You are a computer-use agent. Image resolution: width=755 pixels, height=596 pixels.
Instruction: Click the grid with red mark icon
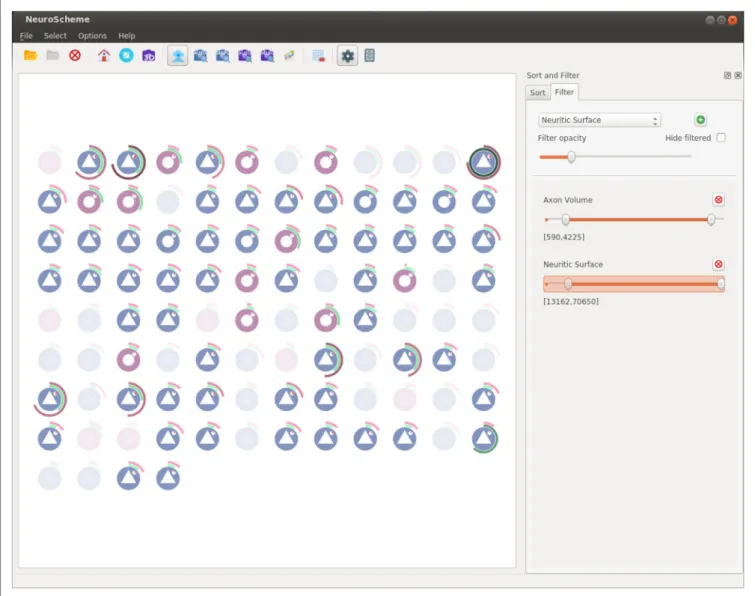[318, 56]
